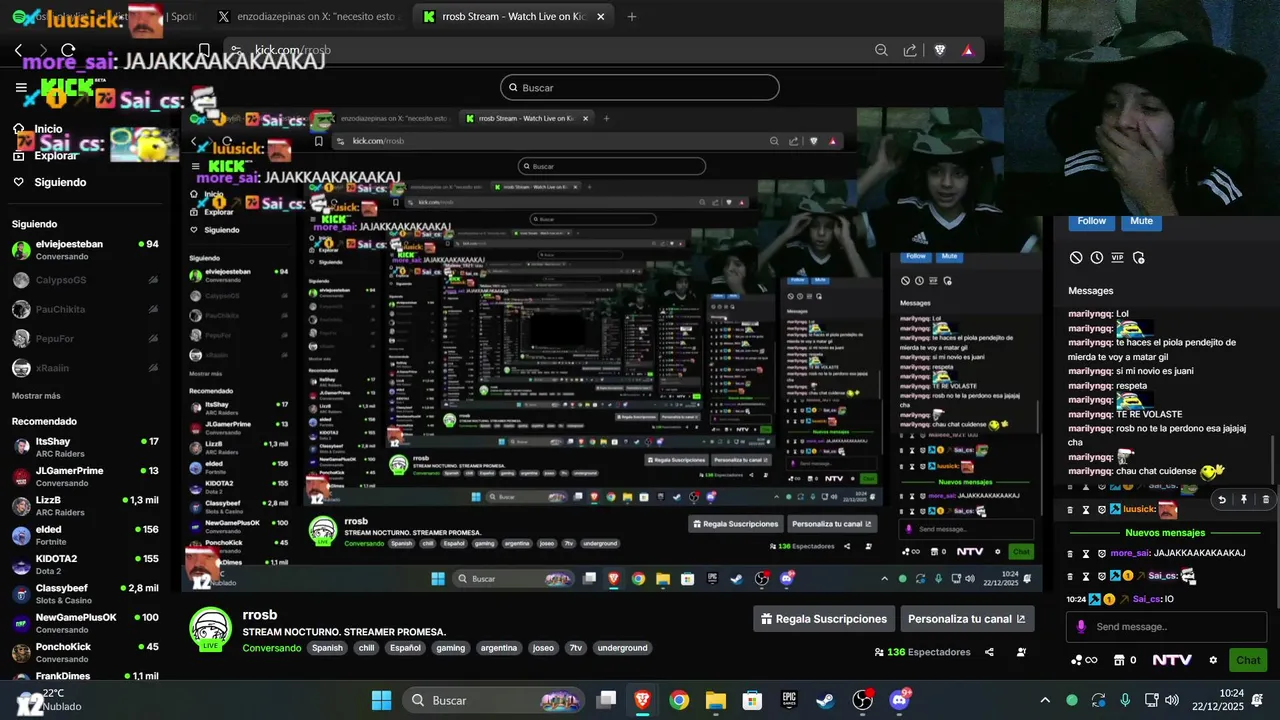
Task: Go back with the browser back arrow
Action: pos(18,50)
